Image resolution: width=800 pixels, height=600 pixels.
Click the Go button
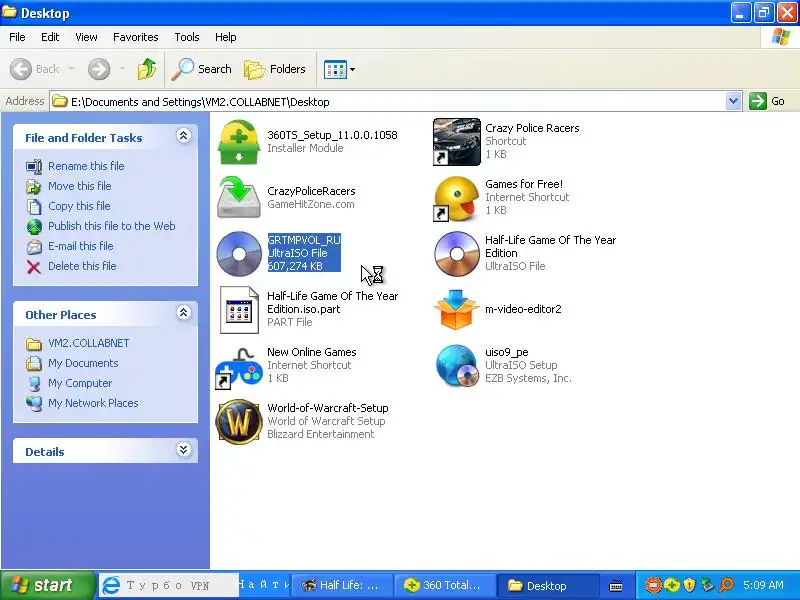pos(767,101)
